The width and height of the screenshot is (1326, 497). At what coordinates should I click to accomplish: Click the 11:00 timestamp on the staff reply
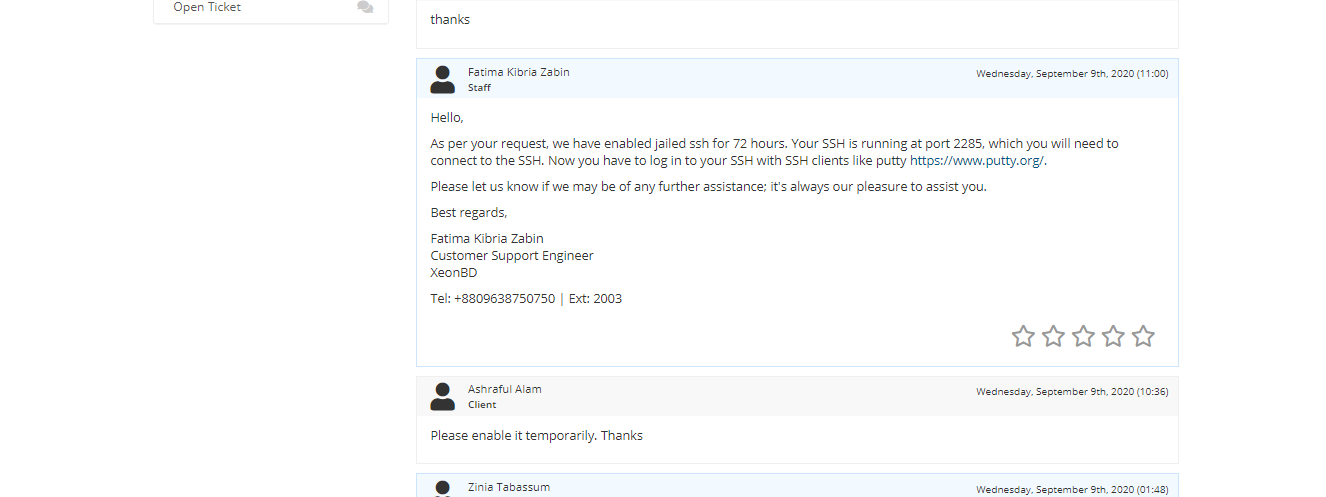pyautogui.click(x=1071, y=73)
